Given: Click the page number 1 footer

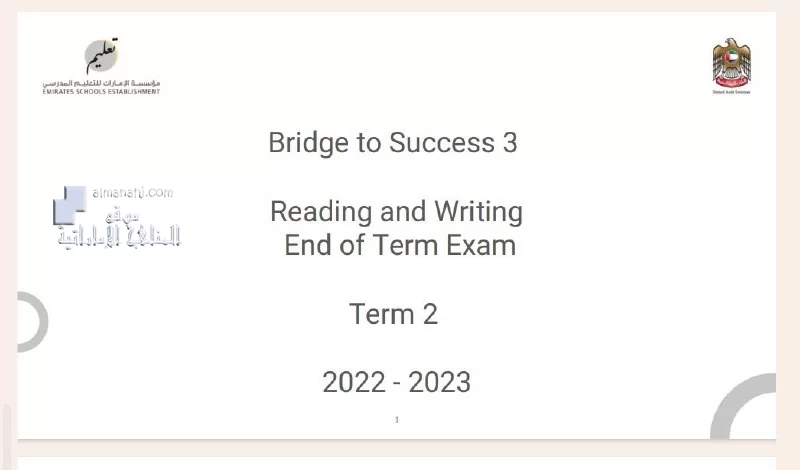Looking at the screenshot, I should coord(397,420).
